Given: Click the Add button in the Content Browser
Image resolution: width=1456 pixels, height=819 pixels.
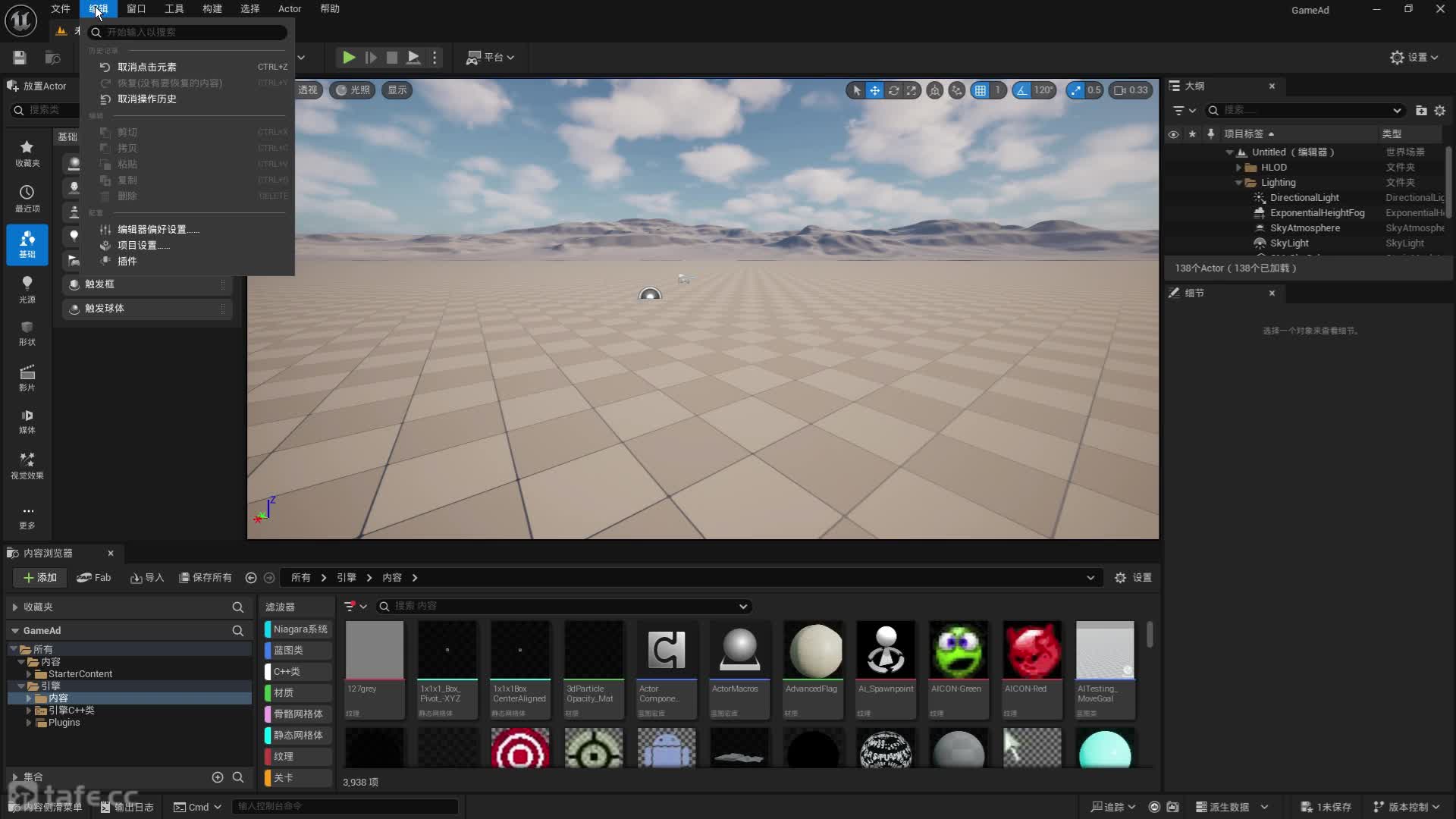Looking at the screenshot, I should click(40, 578).
